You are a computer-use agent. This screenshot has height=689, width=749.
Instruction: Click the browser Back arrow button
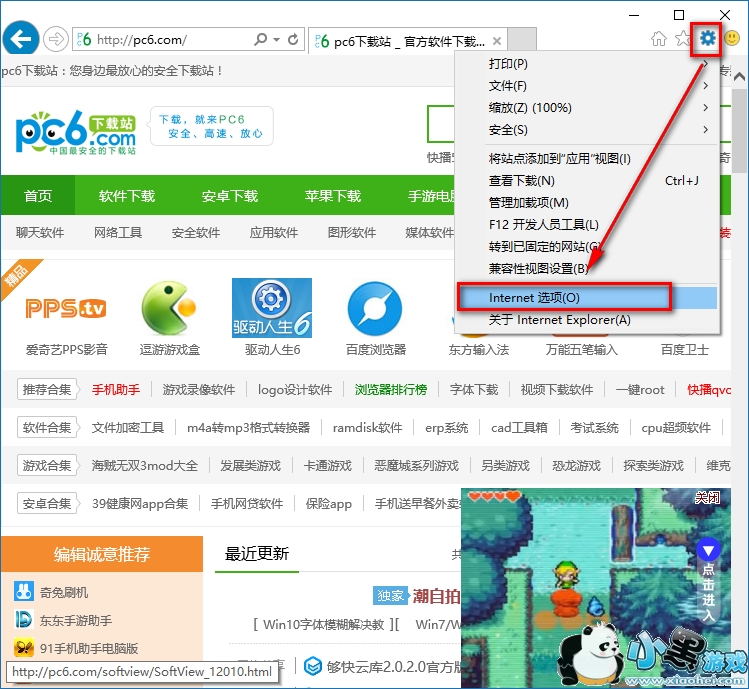point(21,39)
